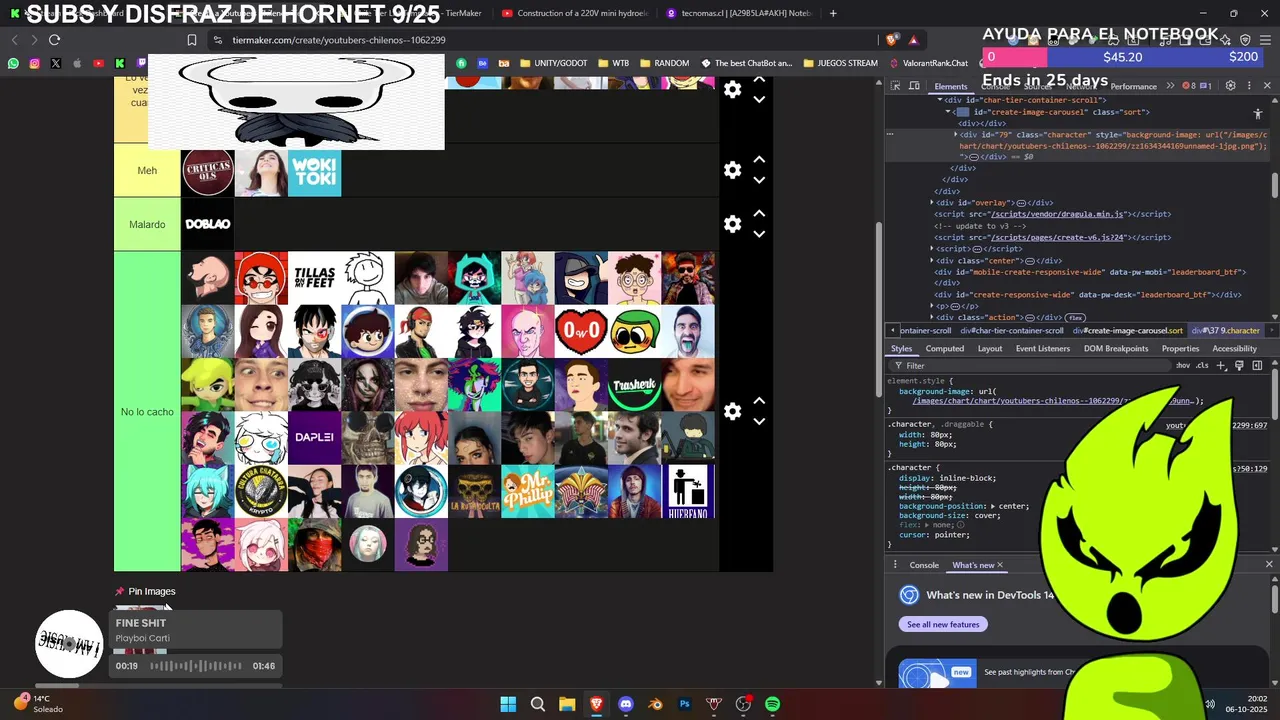
Task: Open settings gear for the Malardo tier
Action: tap(732, 224)
